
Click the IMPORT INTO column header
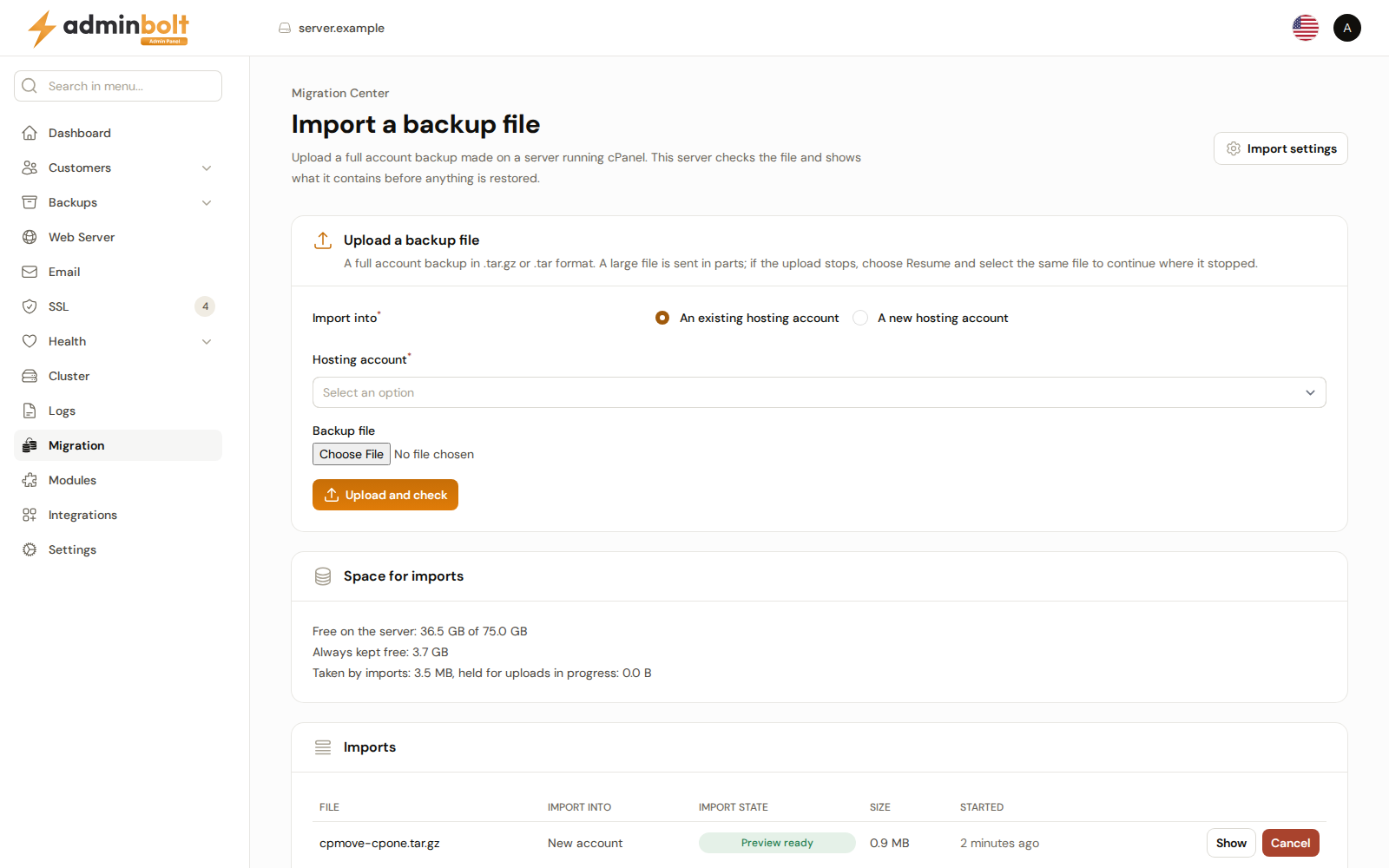click(579, 807)
